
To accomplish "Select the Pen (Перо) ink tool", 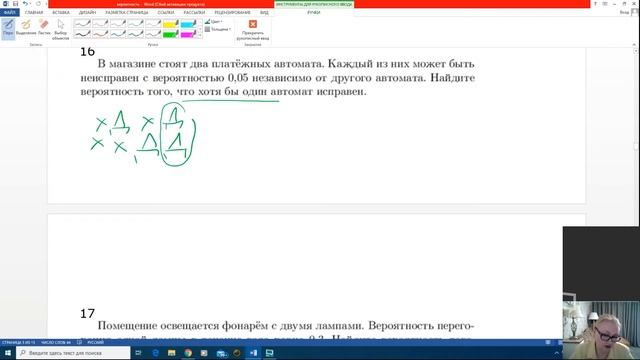I will [x=8, y=28].
